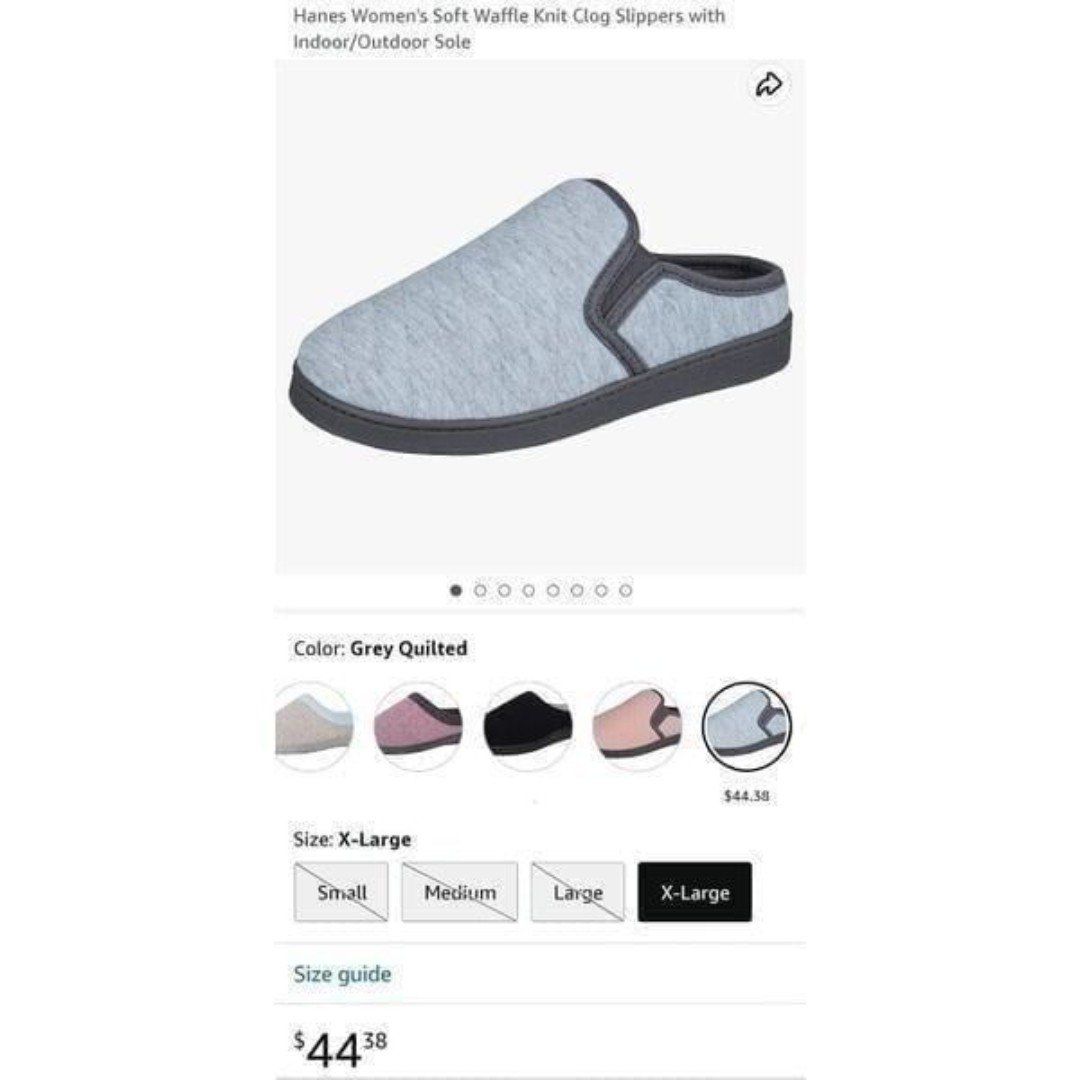Viewport: 1080px width, 1080px height.
Task: Click the Hanes slippers product title
Action: [509, 28]
